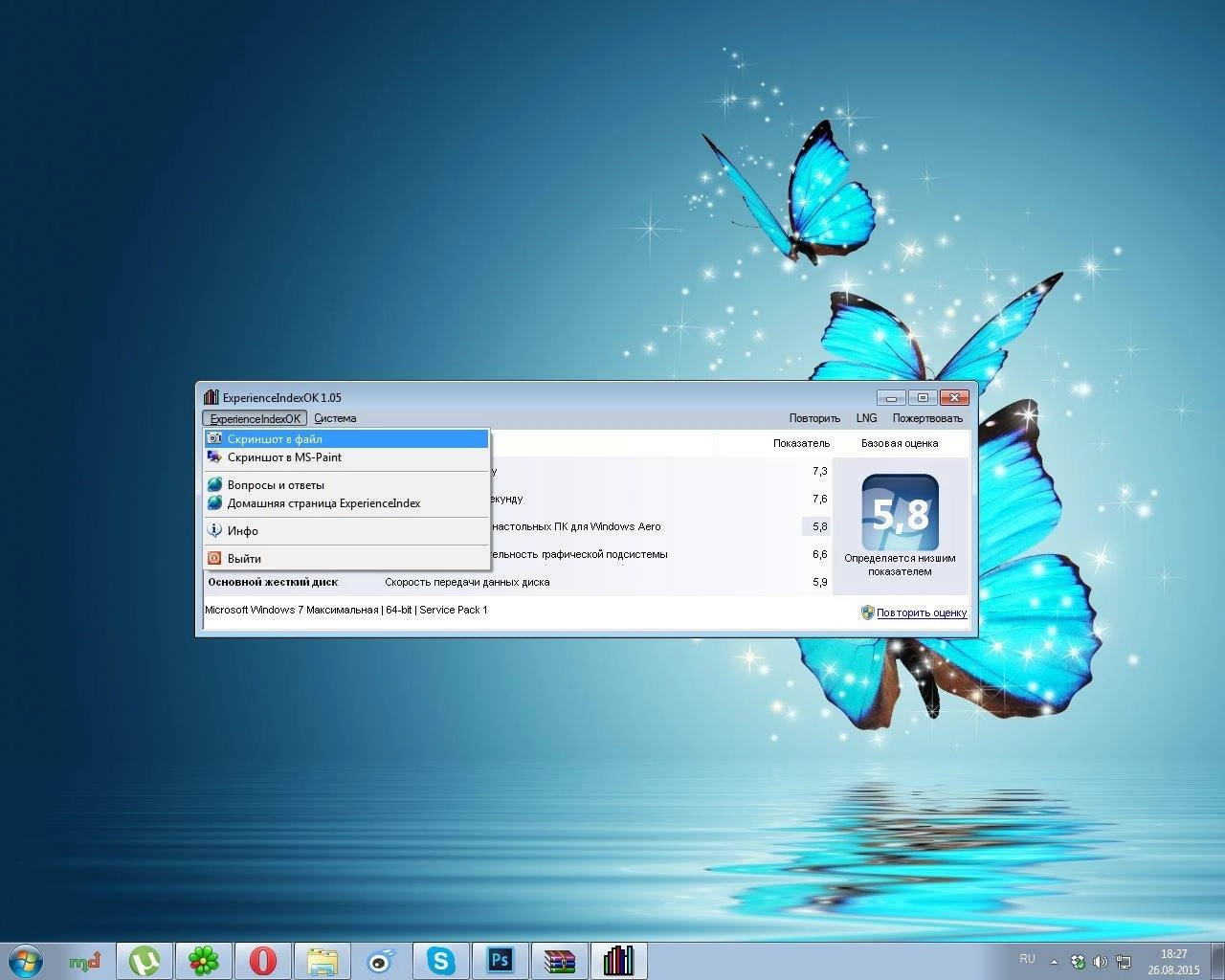Click 'Показатель' column header

(x=801, y=443)
